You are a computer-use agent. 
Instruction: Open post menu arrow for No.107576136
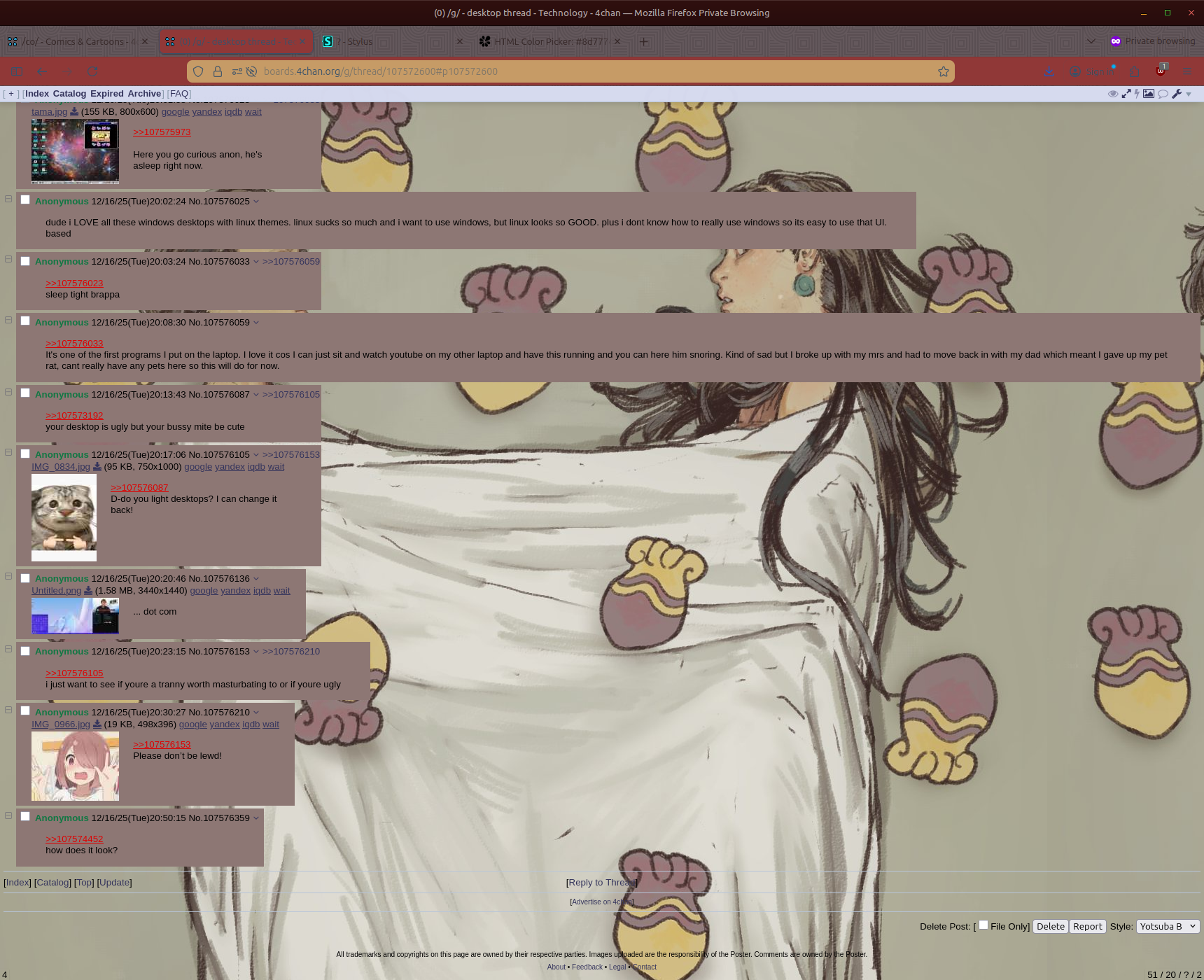[256, 579]
